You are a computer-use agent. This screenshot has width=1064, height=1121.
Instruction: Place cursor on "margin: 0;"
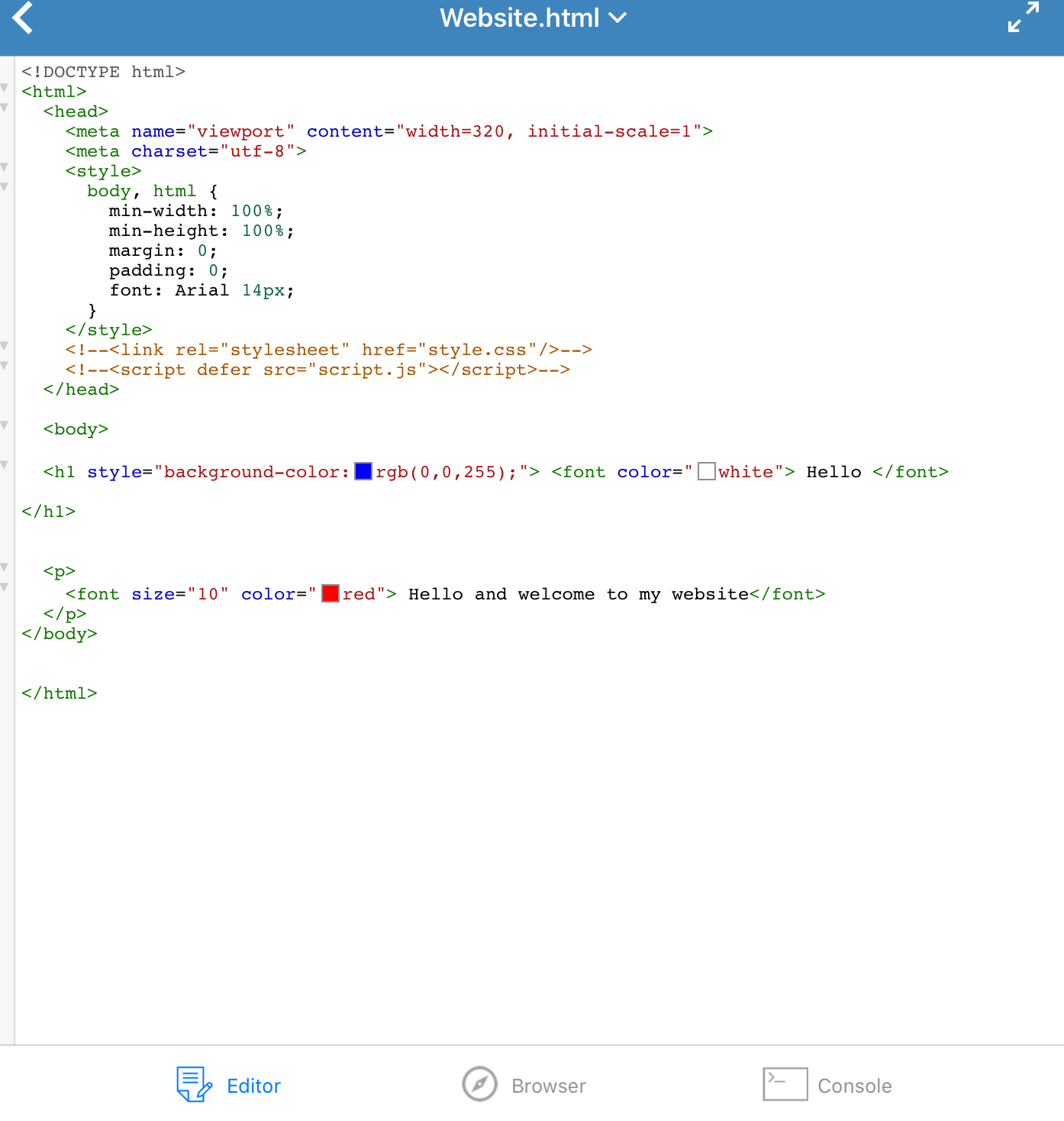tap(163, 250)
